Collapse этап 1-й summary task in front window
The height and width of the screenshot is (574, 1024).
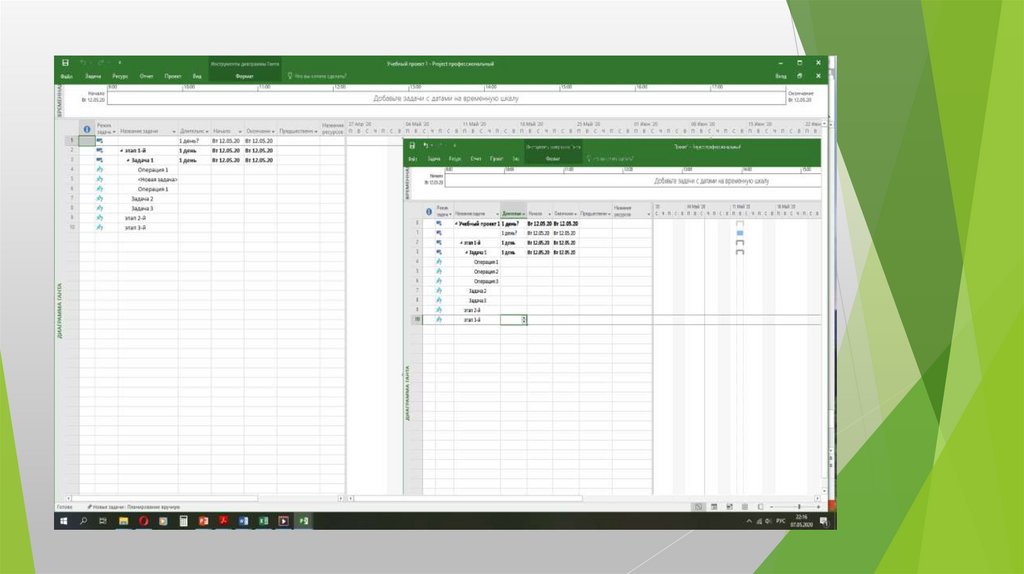(461, 242)
